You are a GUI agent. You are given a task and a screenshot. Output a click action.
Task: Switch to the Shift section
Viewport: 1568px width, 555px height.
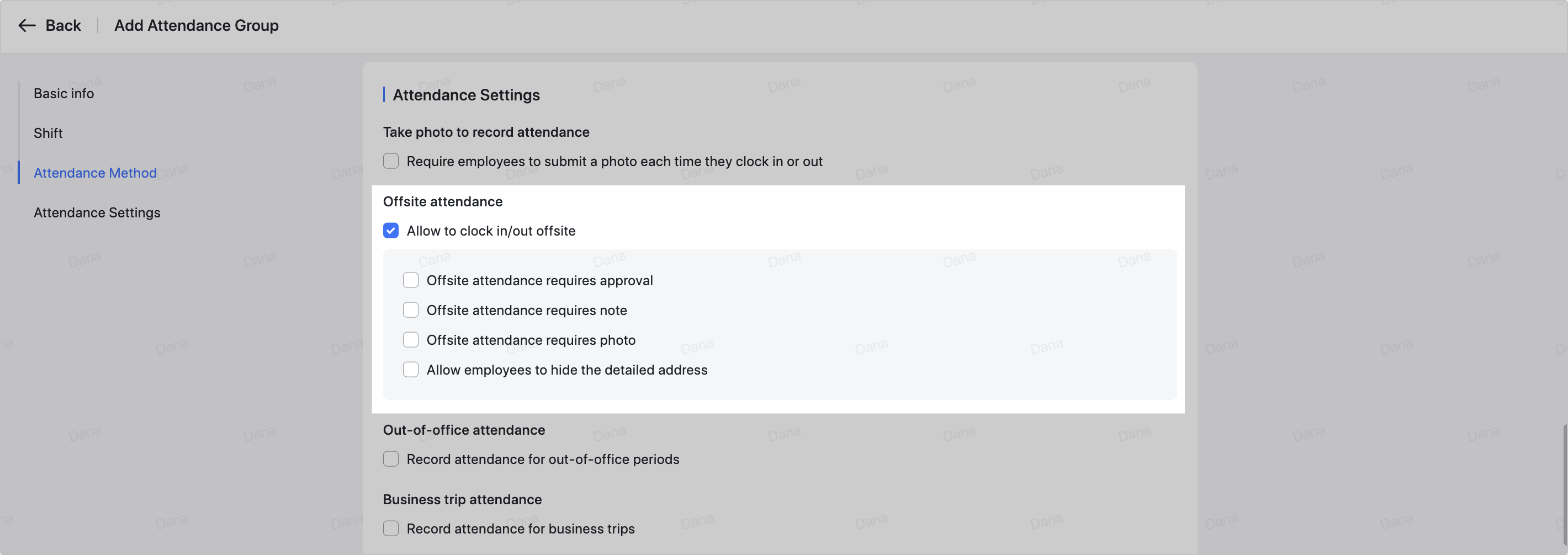(48, 132)
